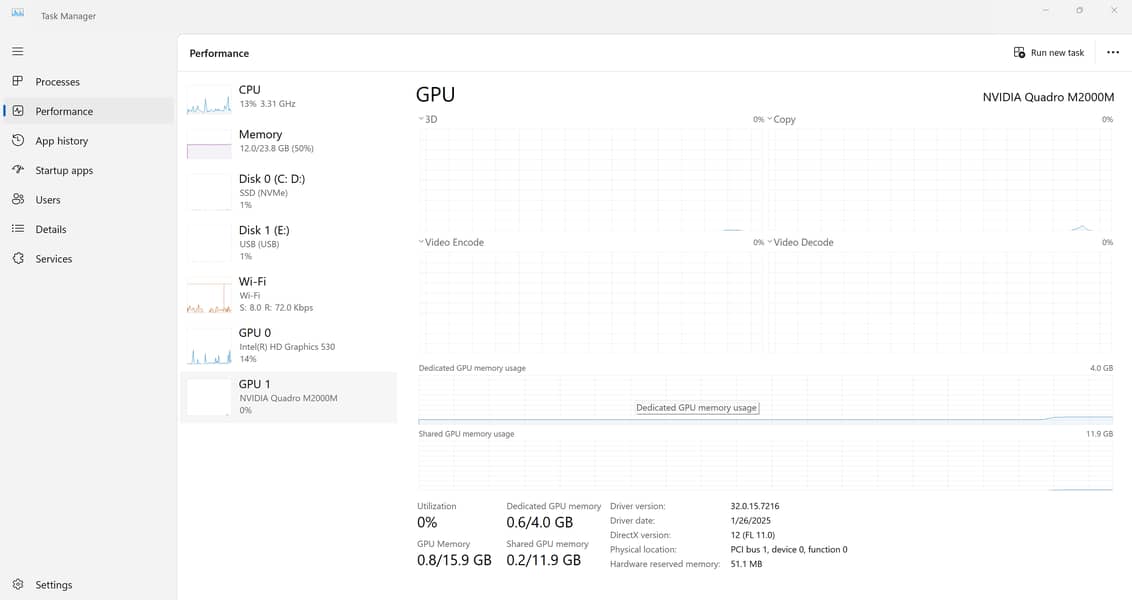This screenshot has height=600, width=1132.
Task: Click DirectX version 12 (FL 11.0) text
Action: coord(752,535)
